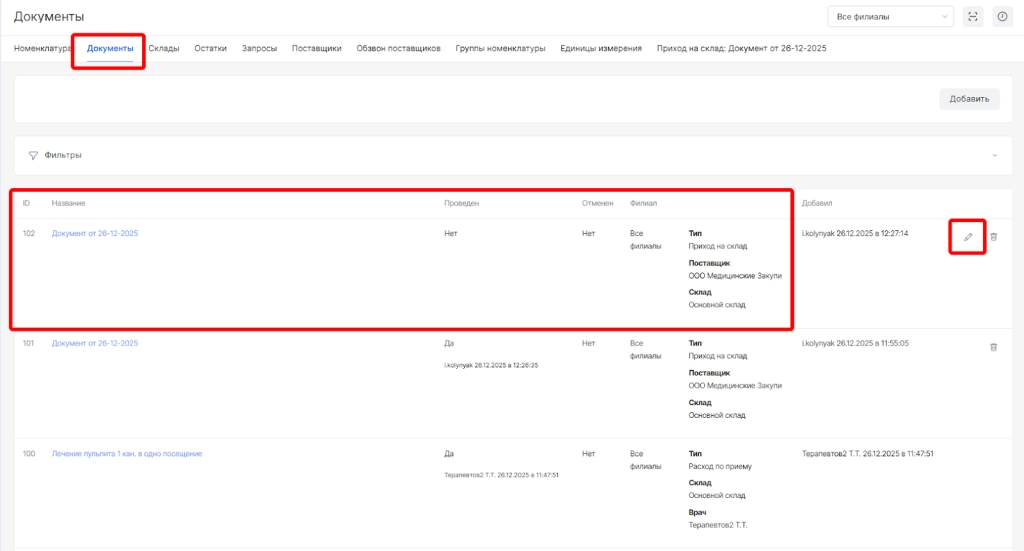Click the funnel filter icon

click(33, 155)
